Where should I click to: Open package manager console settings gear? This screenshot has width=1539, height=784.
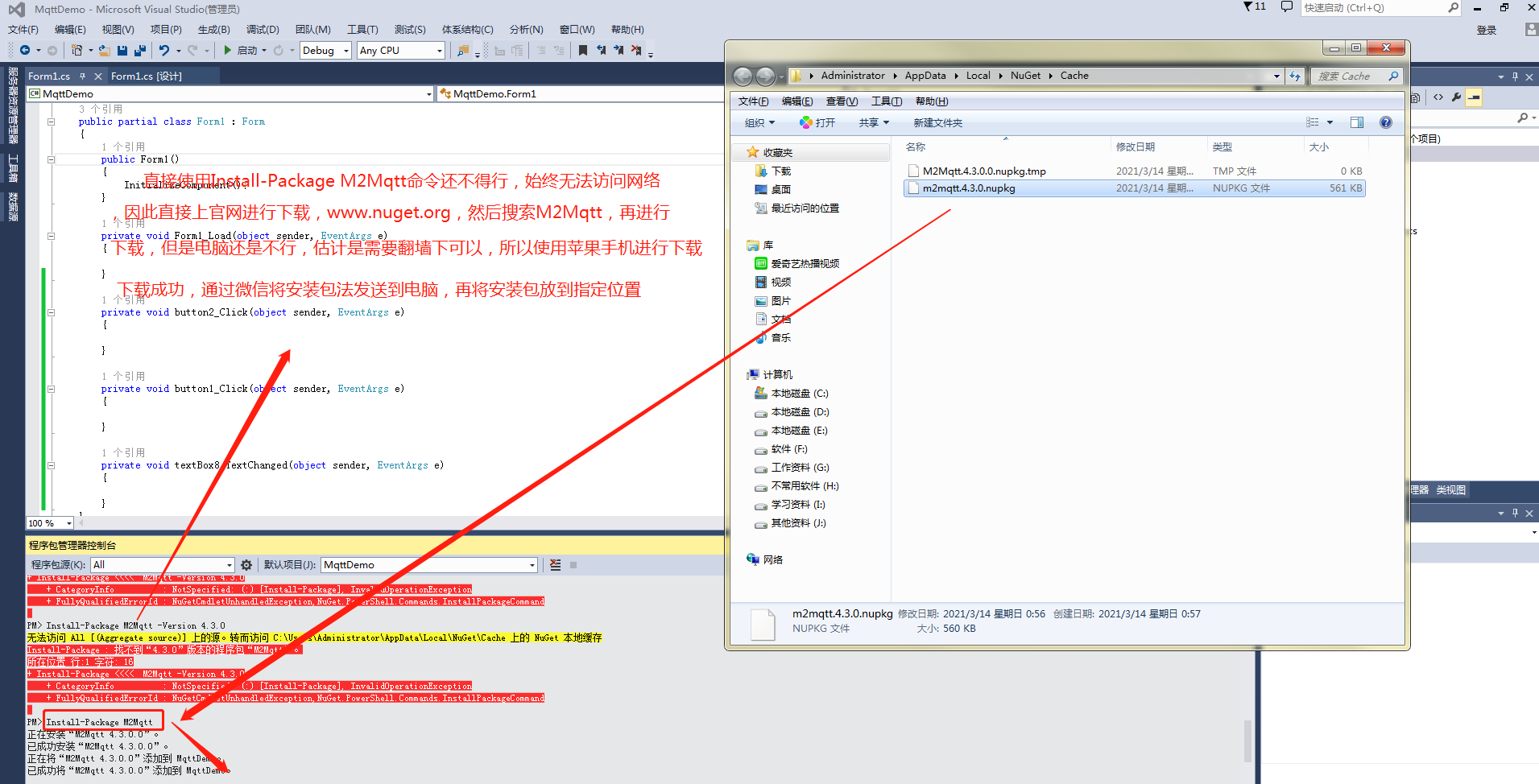point(246,565)
